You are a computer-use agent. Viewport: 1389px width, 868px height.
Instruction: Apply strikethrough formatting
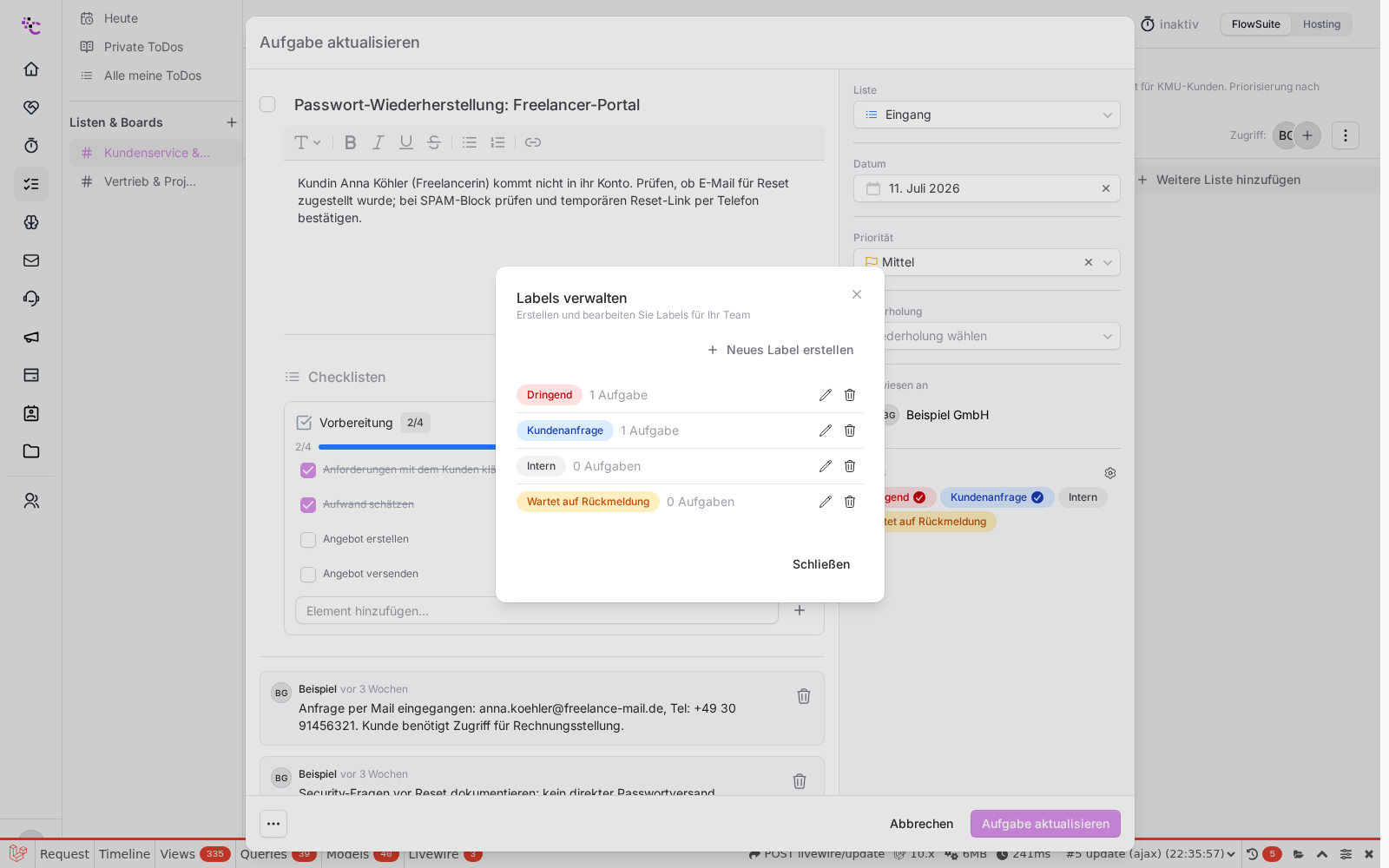[434, 142]
